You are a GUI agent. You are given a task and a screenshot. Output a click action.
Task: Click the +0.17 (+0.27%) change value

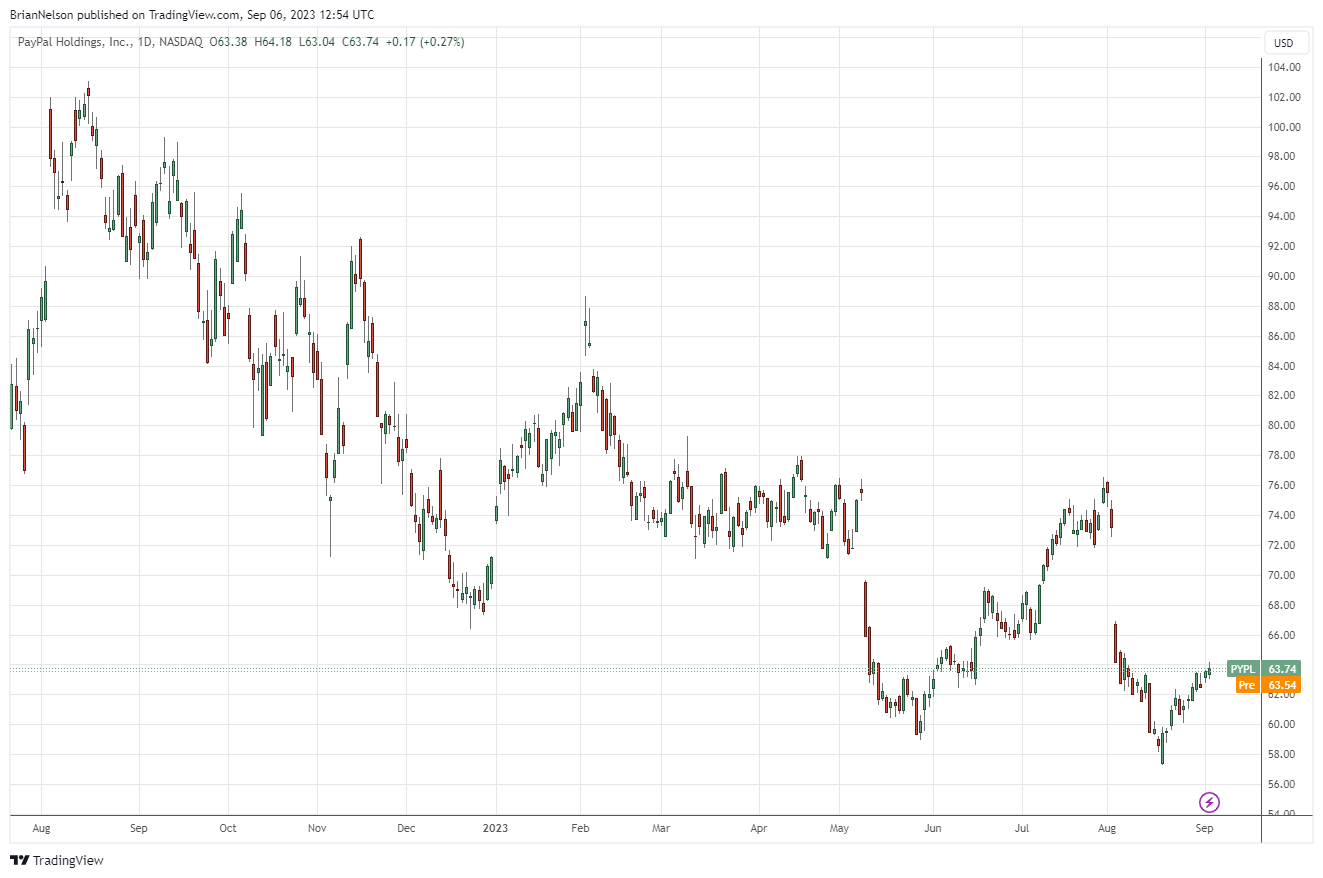click(x=425, y=42)
